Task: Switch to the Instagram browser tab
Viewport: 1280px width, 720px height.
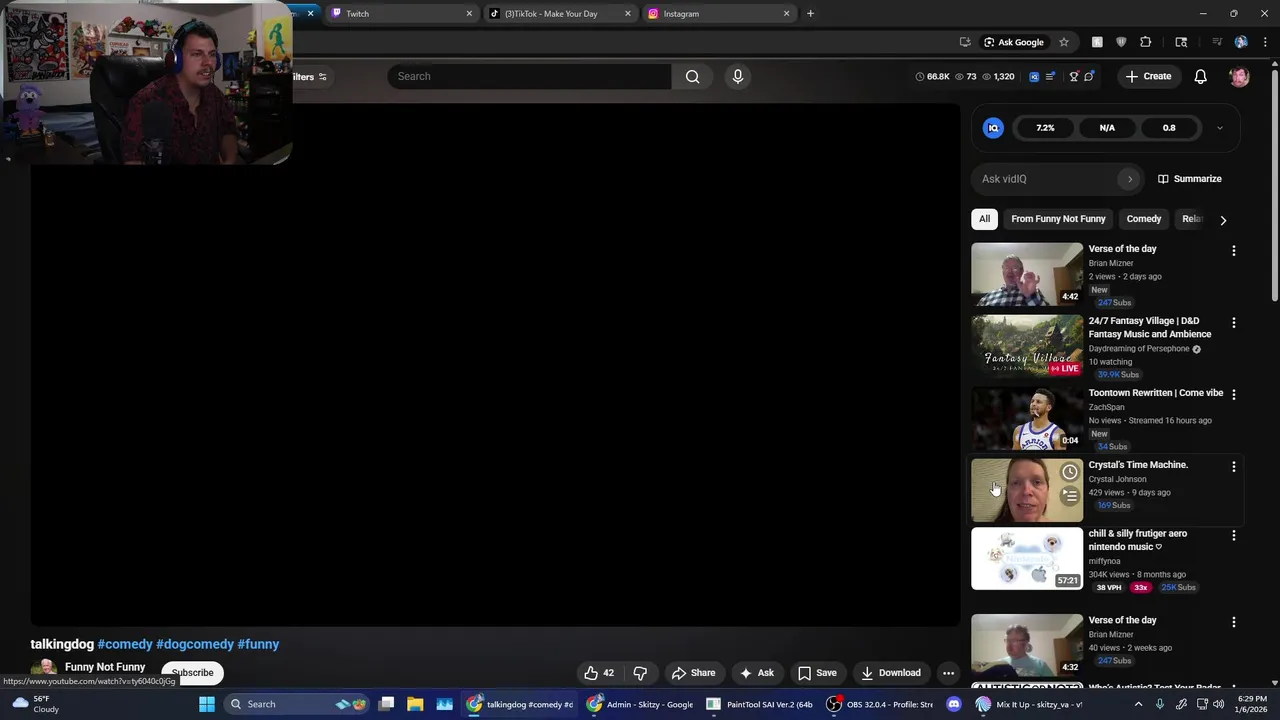Action: coord(718,14)
